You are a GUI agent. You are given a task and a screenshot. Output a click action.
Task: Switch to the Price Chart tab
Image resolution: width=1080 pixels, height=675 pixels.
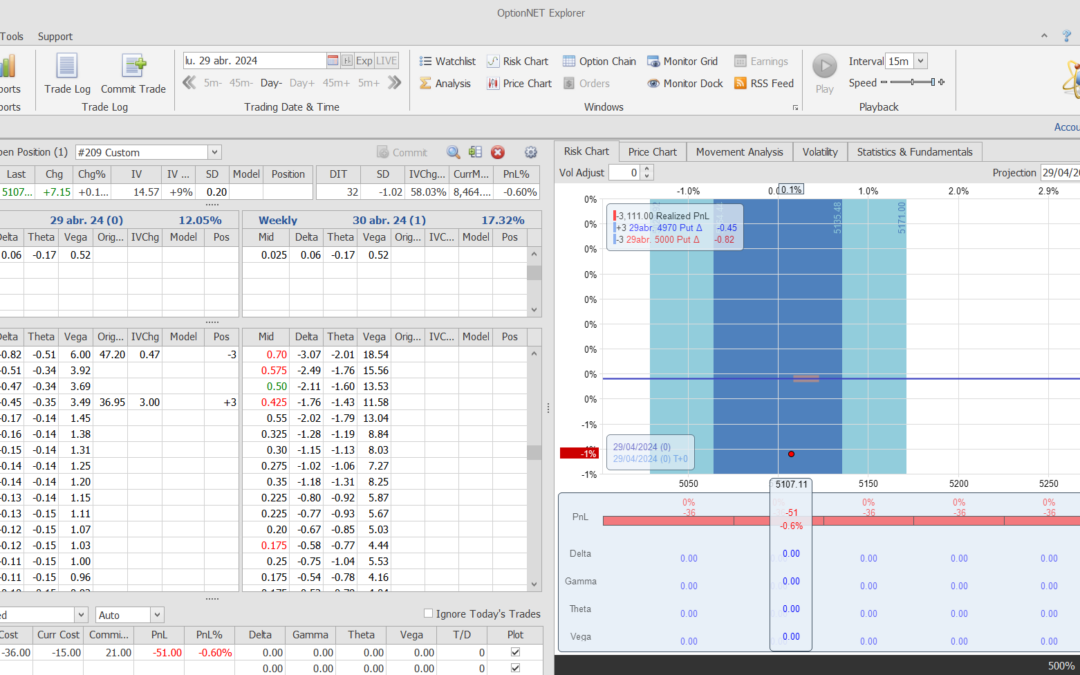tap(652, 152)
